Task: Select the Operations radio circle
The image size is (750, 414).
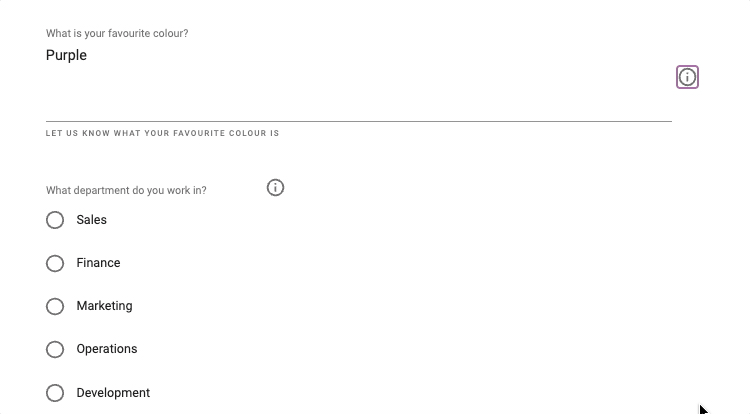Action: (x=55, y=349)
